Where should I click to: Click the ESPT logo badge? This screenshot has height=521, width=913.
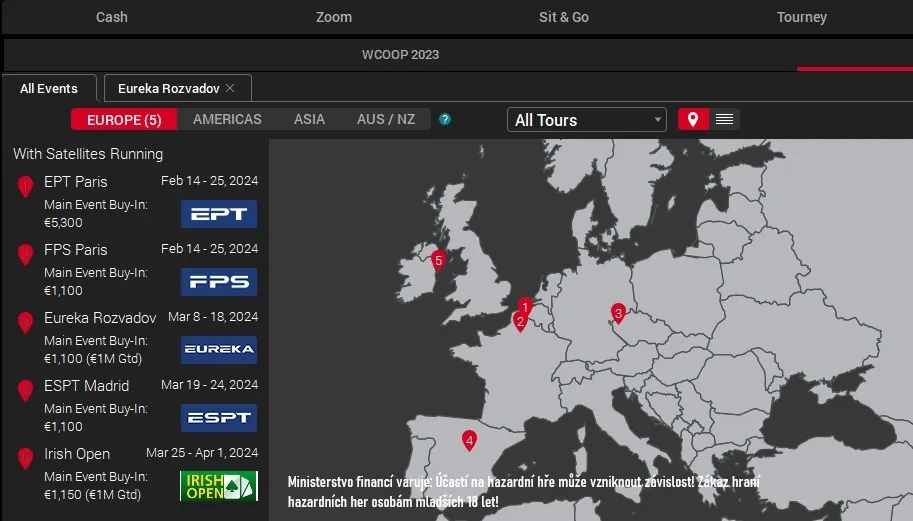(219, 418)
